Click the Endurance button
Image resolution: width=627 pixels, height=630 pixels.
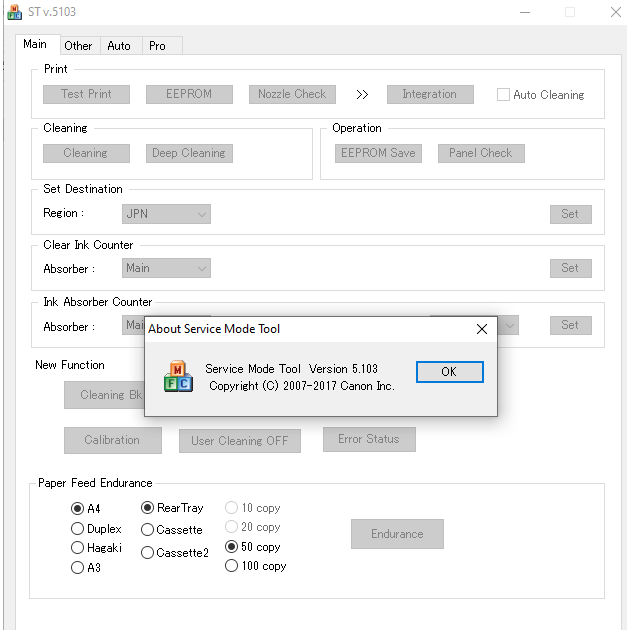click(397, 534)
